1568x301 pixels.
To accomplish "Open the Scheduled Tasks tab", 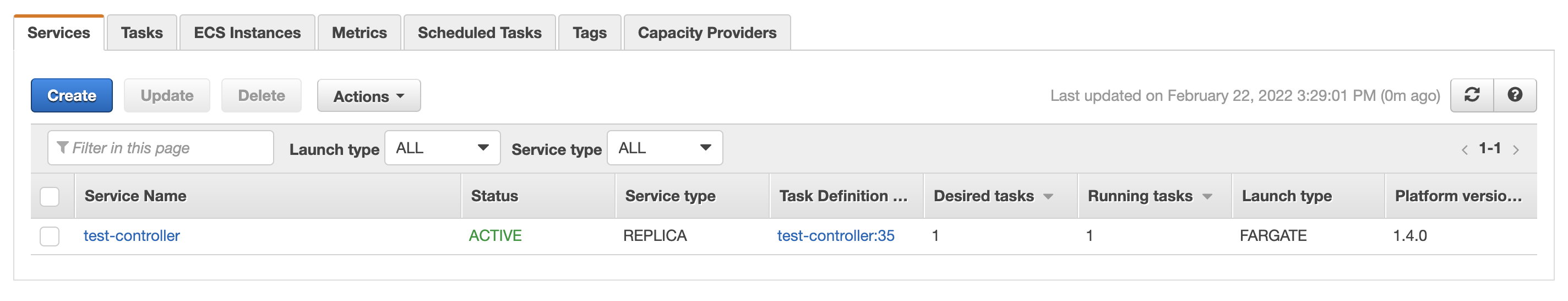I will pyautogui.click(x=480, y=33).
